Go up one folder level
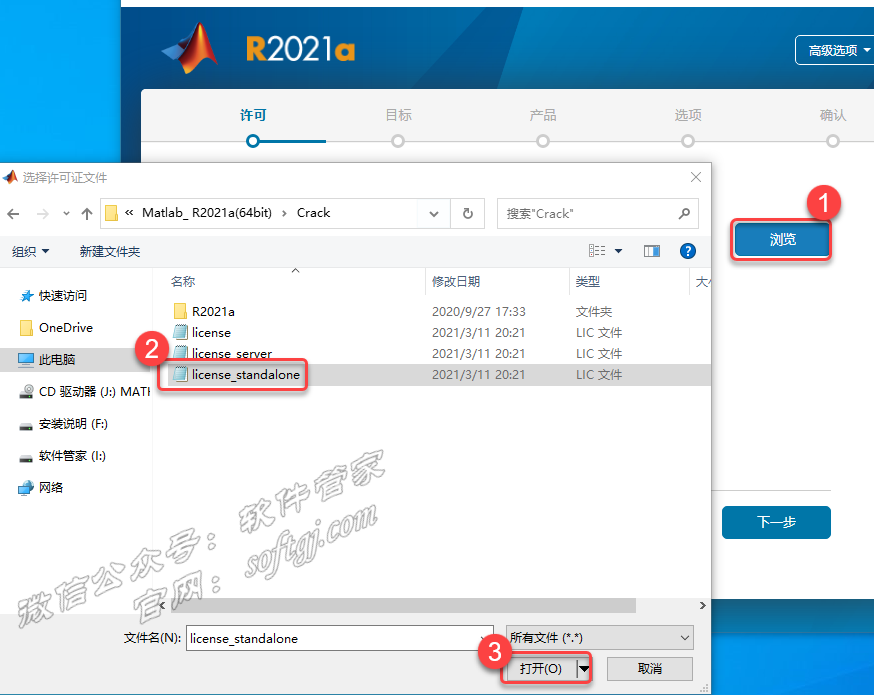Screen dimensions: 874x695 (x=86, y=213)
